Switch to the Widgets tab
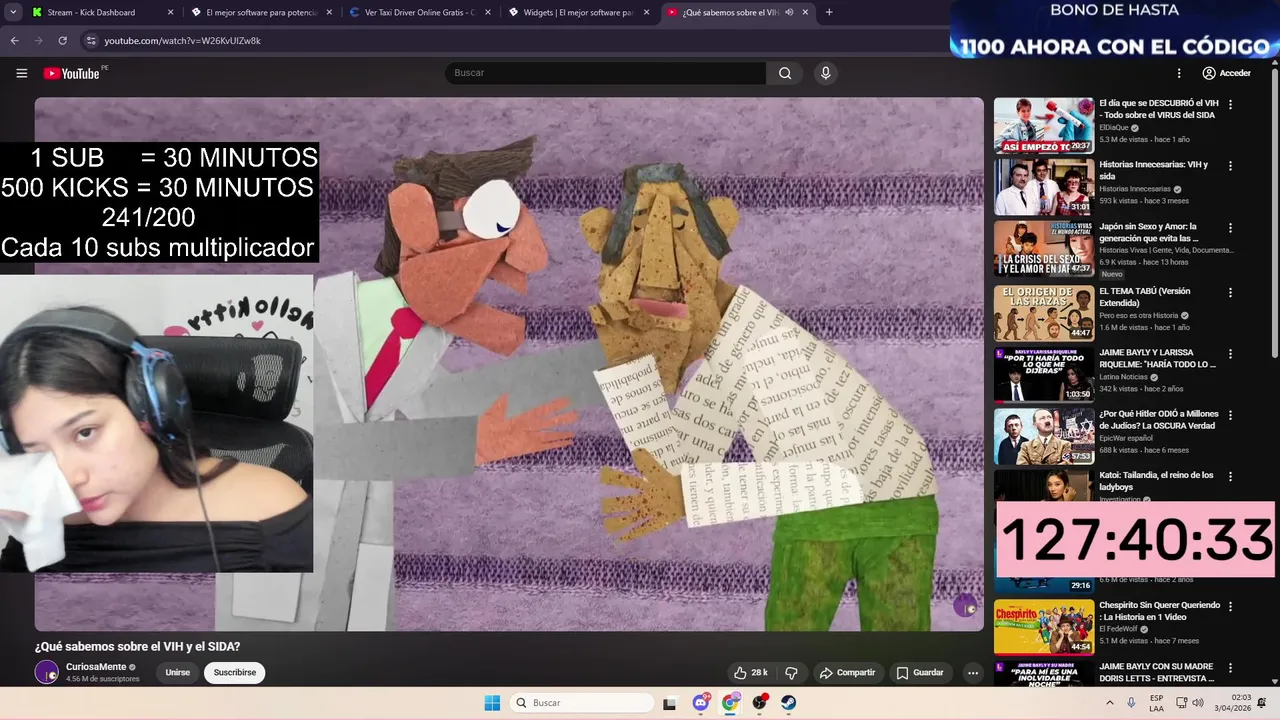The width and height of the screenshot is (1280, 720). click(x=578, y=12)
